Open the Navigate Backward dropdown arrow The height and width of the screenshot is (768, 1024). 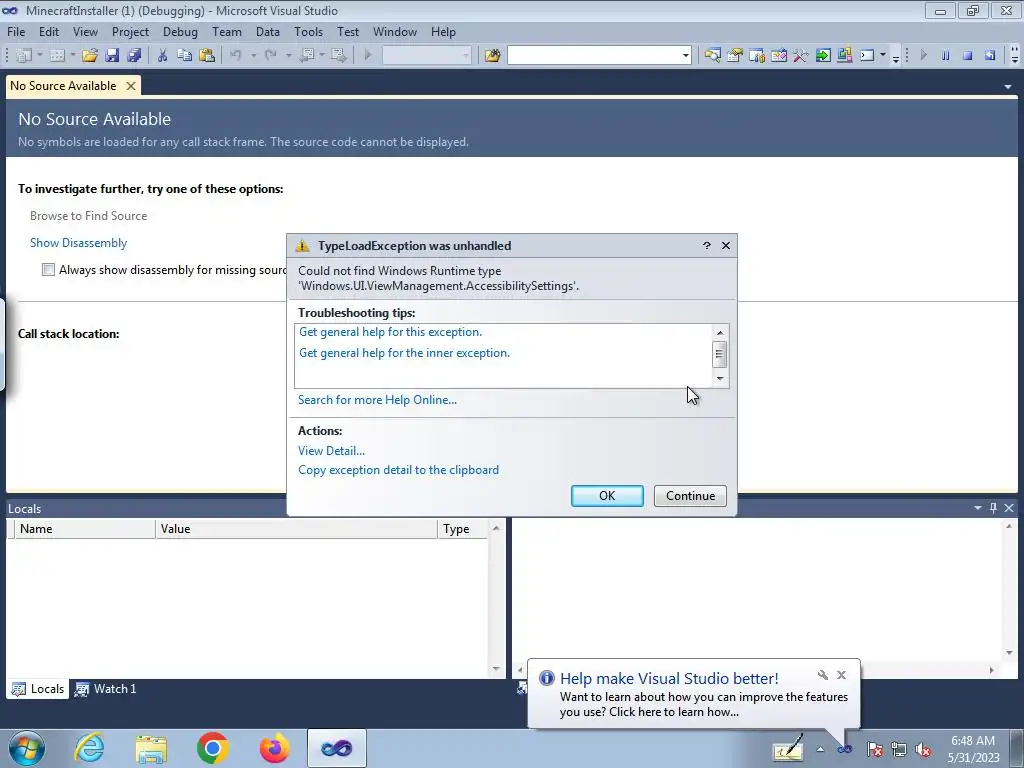pos(322,56)
